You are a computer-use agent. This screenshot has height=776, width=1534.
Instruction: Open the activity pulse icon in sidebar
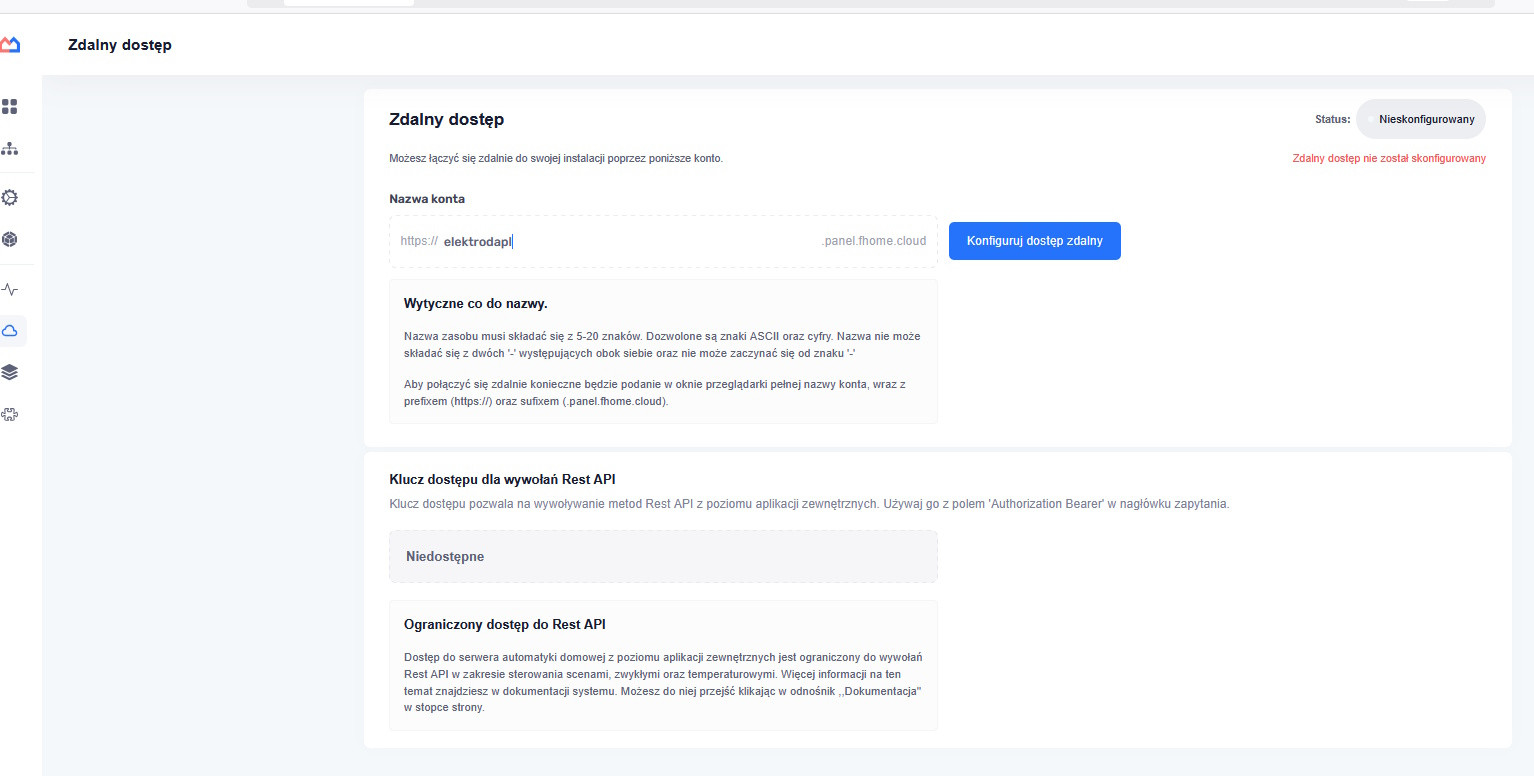click(10, 290)
